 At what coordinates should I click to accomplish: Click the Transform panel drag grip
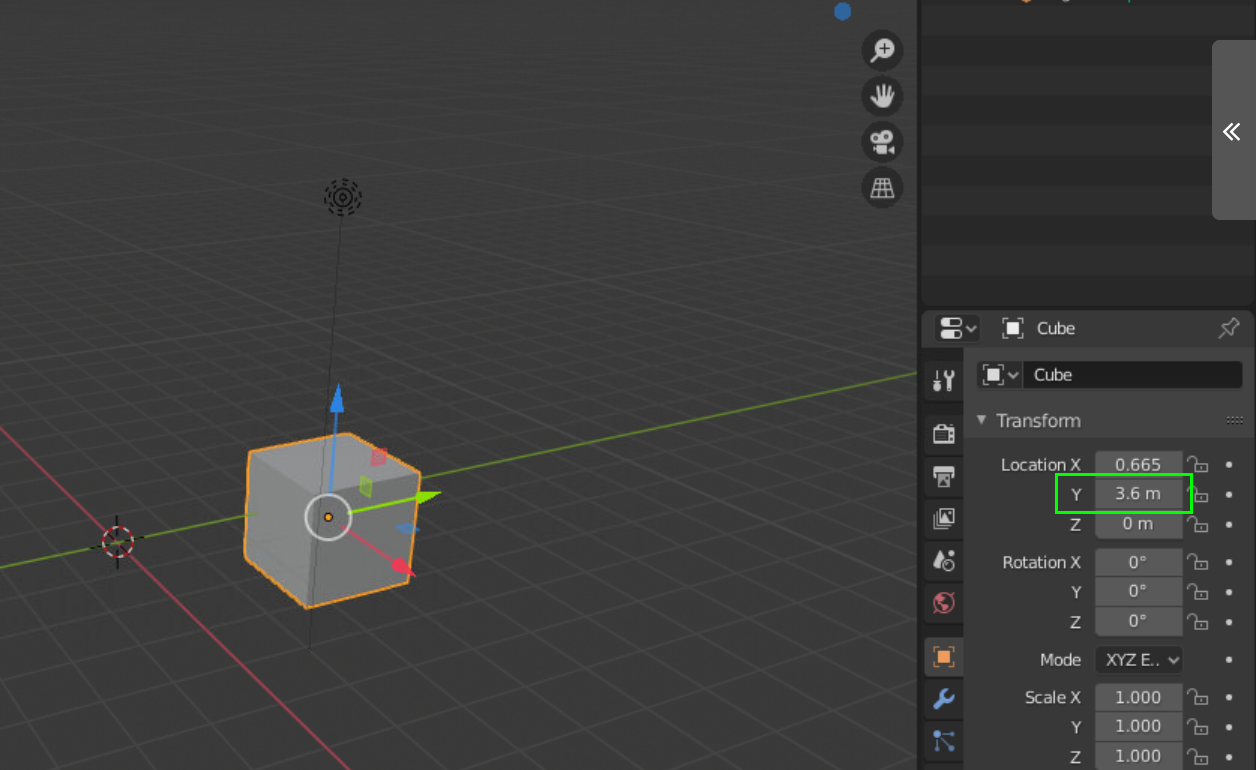pyautogui.click(x=1234, y=421)
